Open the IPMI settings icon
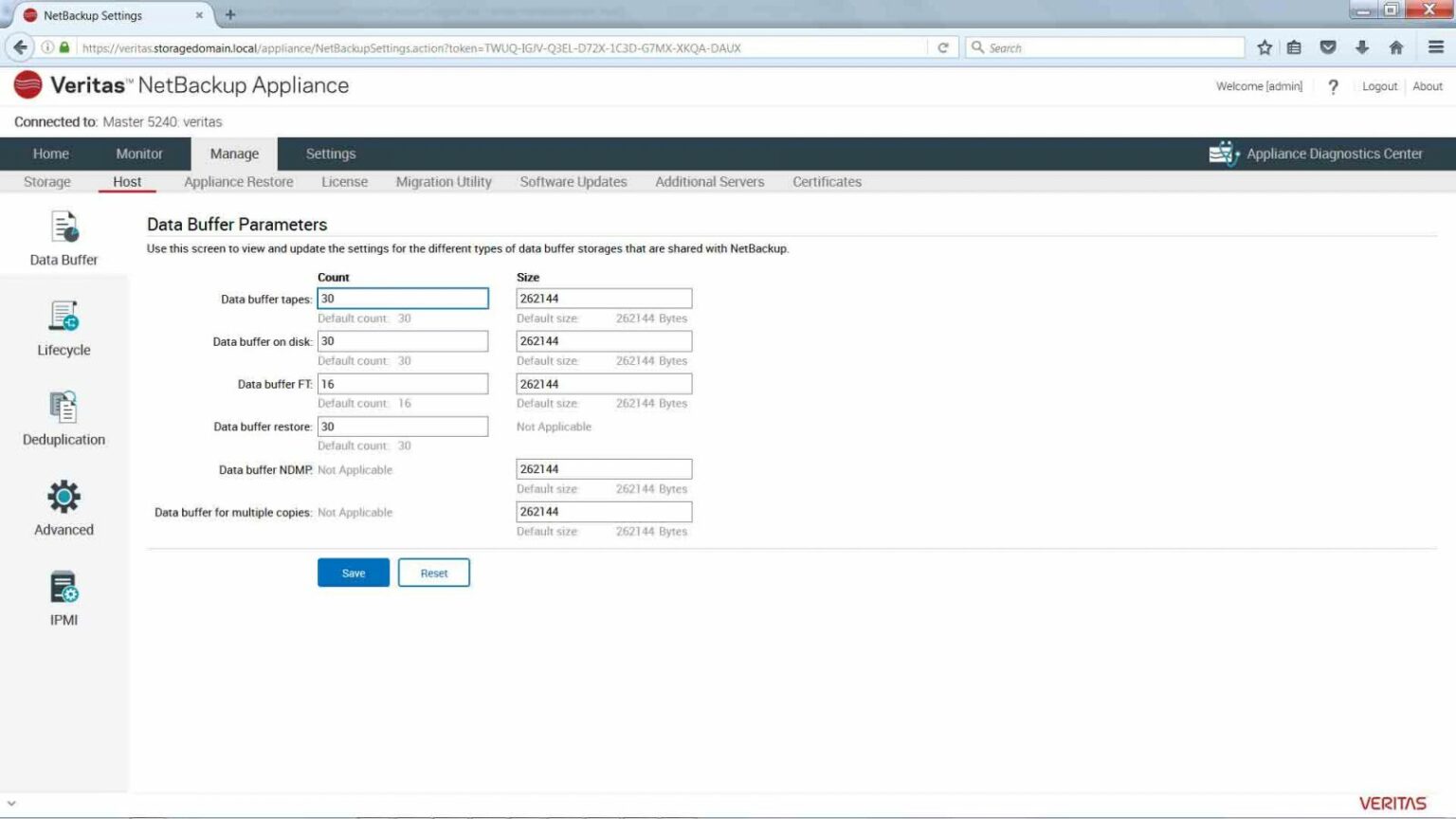 point(64,587)
